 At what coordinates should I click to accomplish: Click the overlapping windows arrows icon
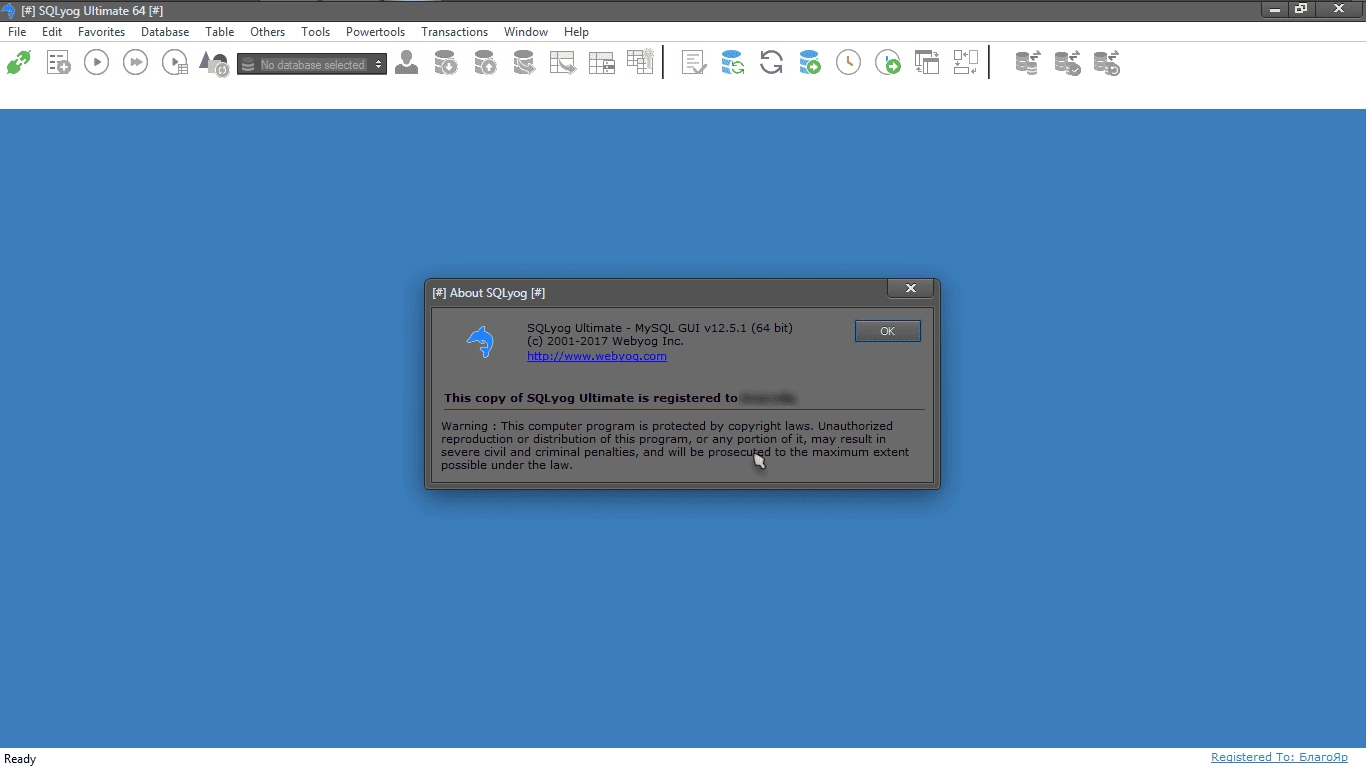point(927,63)
